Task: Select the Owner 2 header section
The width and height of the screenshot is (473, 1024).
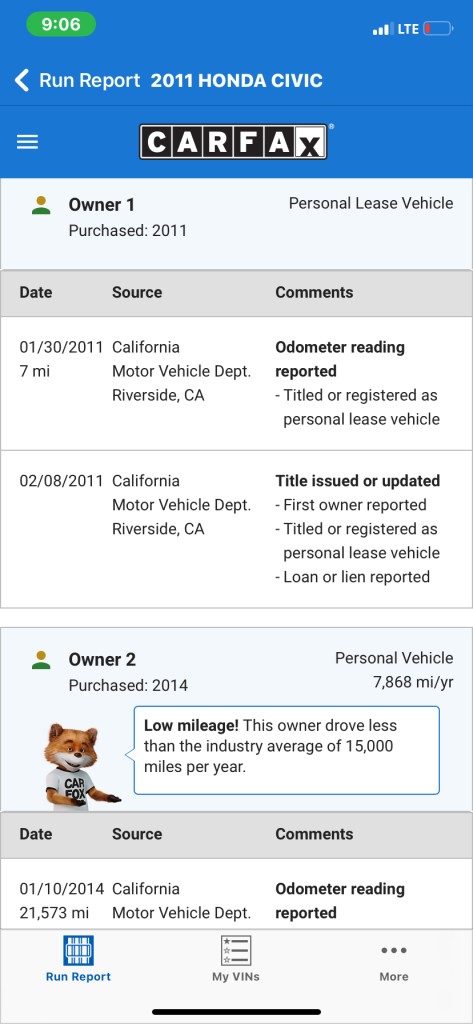Action: (236, 720)
